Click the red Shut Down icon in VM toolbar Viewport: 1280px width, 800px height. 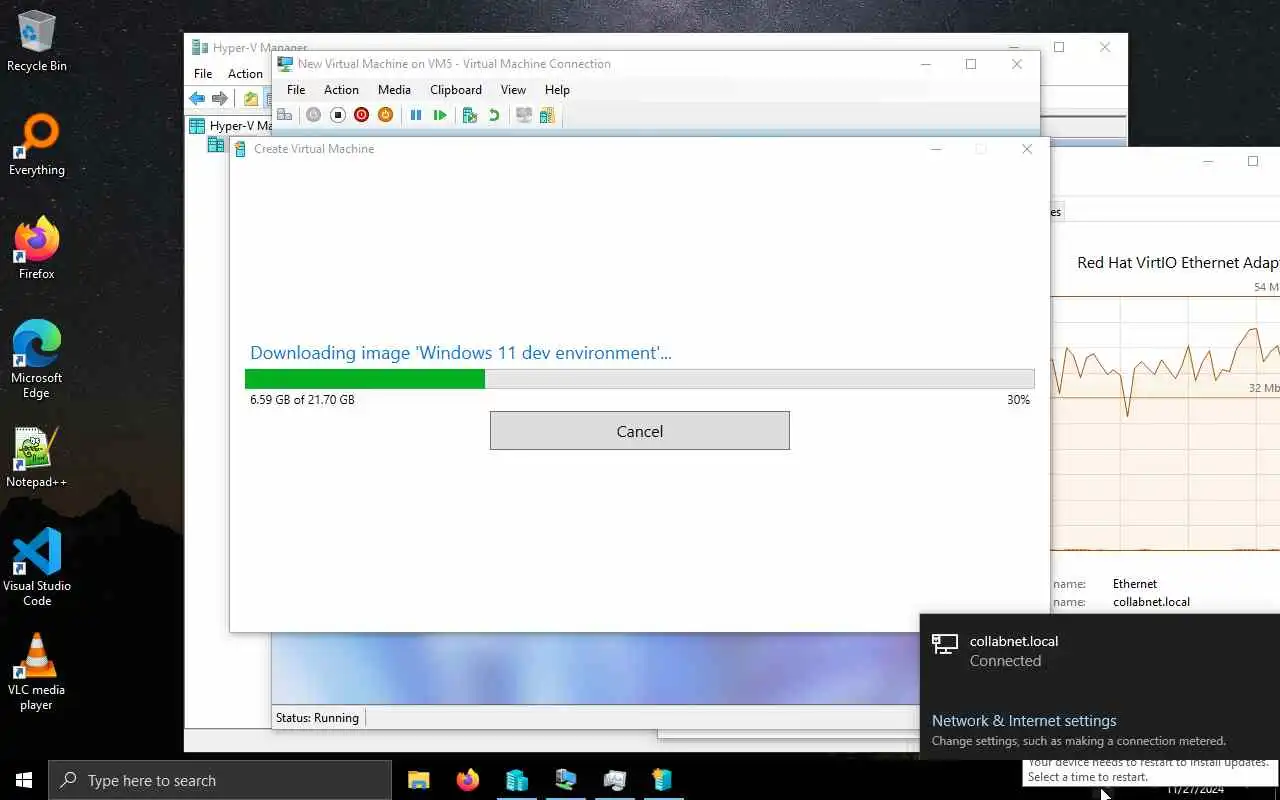click(x=361, y=115)
